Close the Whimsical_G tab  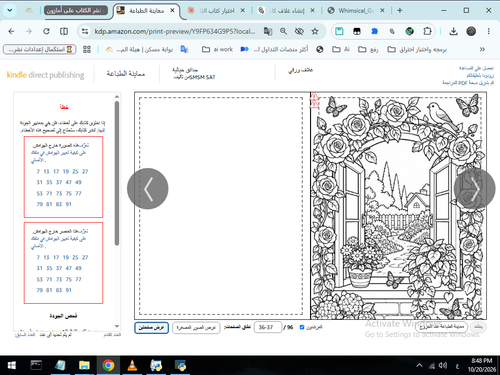pyautogui.click(x=382, y=10)
